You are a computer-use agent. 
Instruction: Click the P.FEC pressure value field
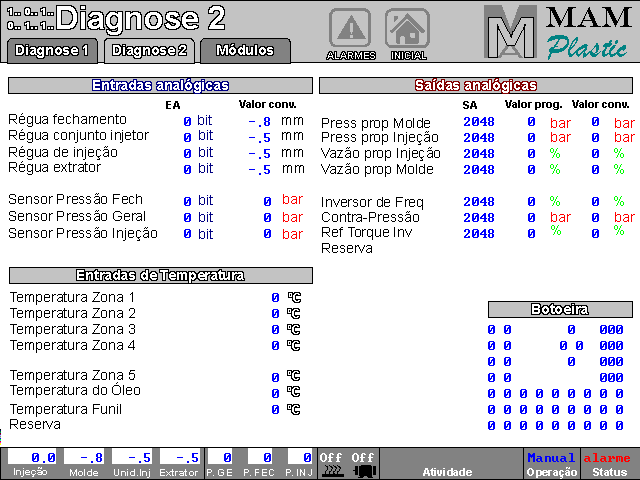(x=259, y=457)
